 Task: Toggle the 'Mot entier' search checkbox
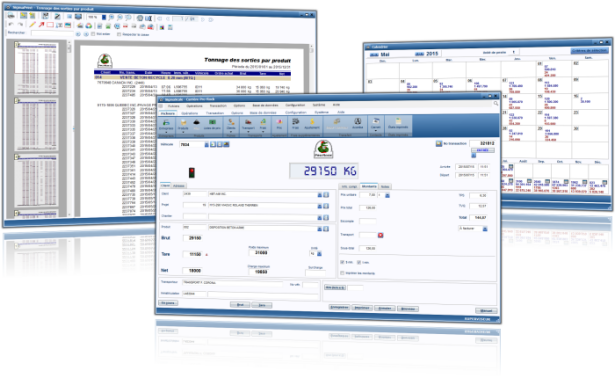click(x=93, y=35)
